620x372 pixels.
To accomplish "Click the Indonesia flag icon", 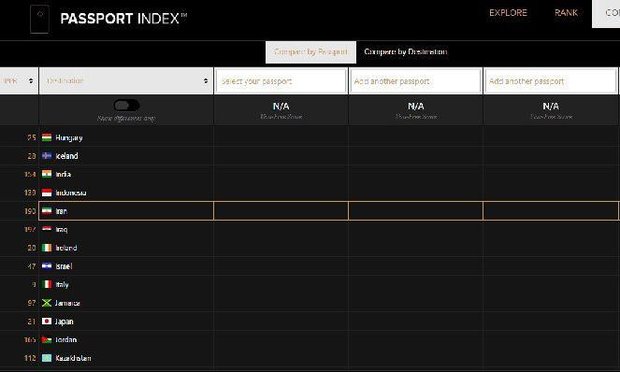I will [x=47, y=193].
